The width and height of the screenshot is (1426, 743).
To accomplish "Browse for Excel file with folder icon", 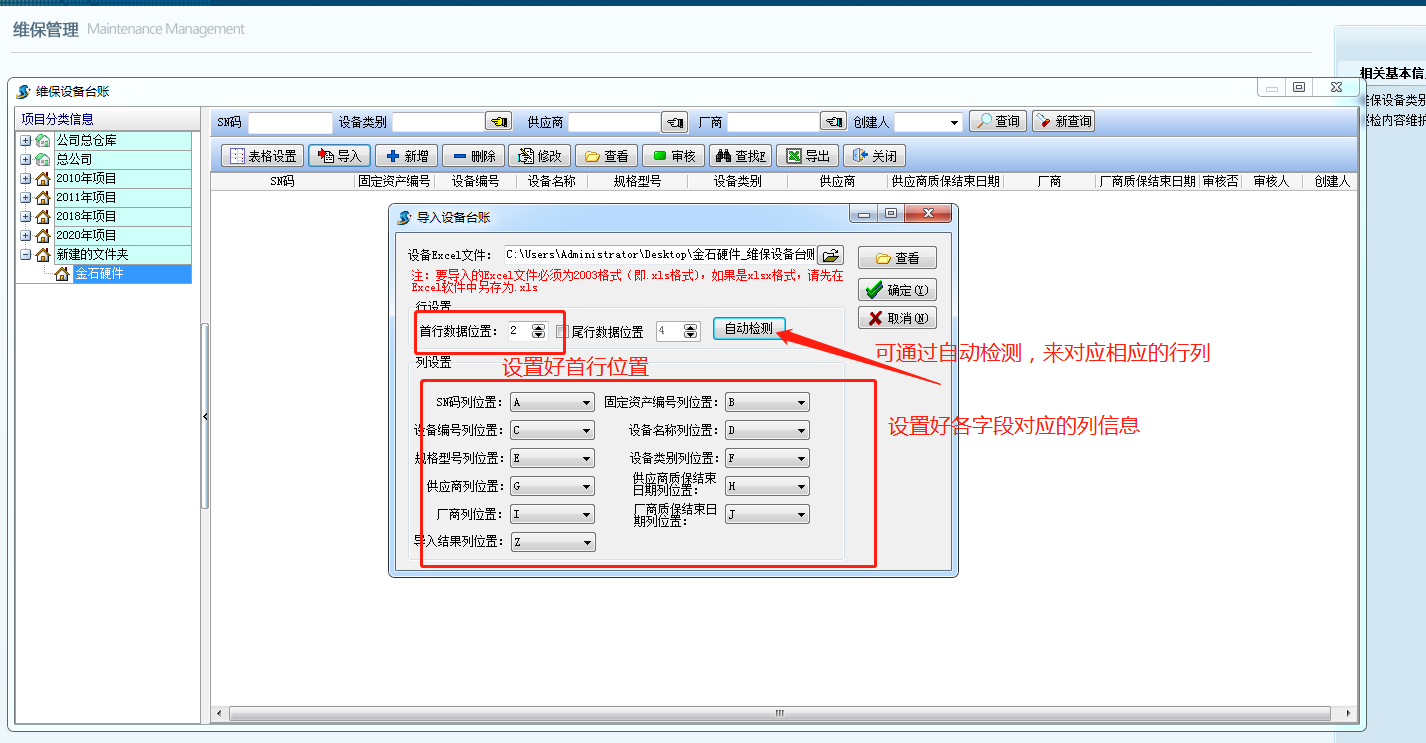I will (831, 255).
